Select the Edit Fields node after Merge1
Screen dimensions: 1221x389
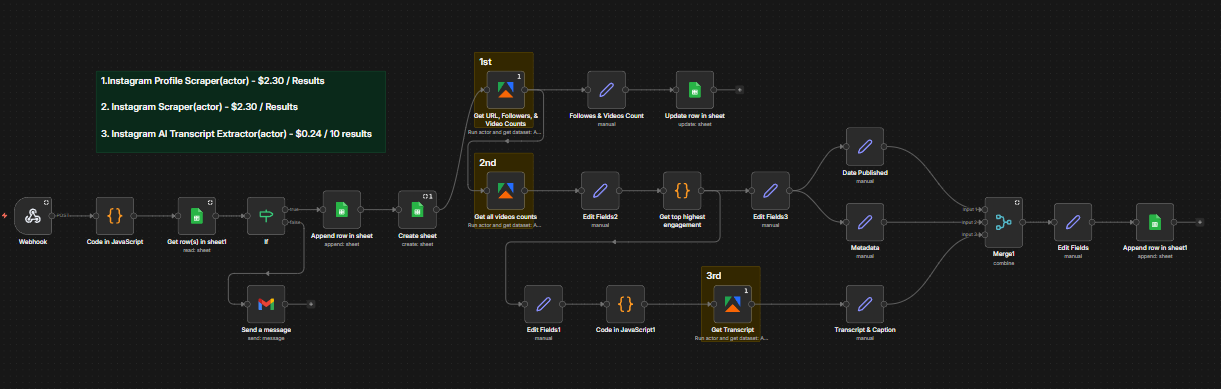pos(1073,221)
